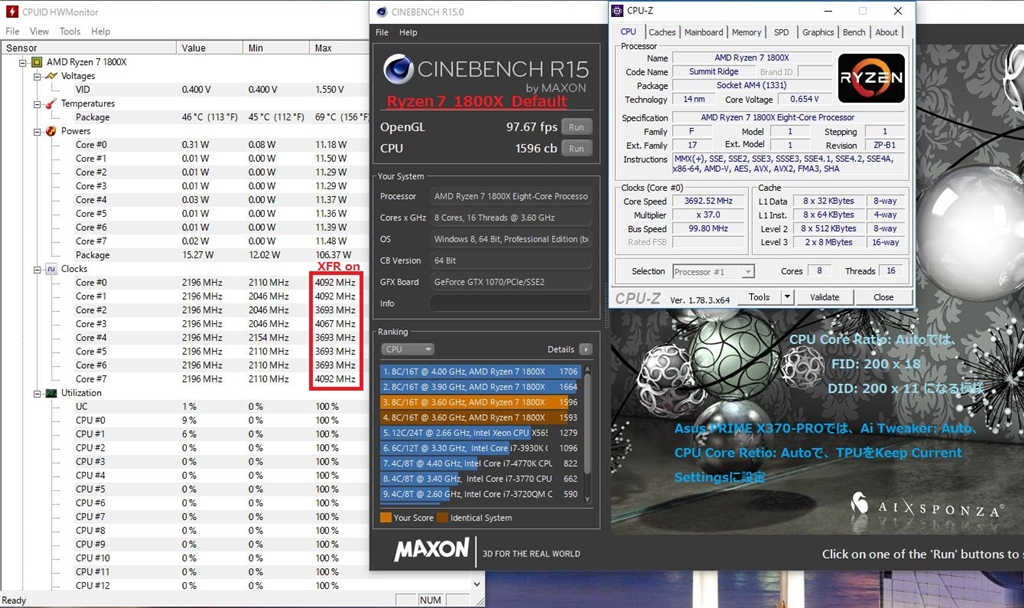The width and height of the screenshot is (1024, 608).
Task: Run the CPU benchmark
Action: point(576,148)
